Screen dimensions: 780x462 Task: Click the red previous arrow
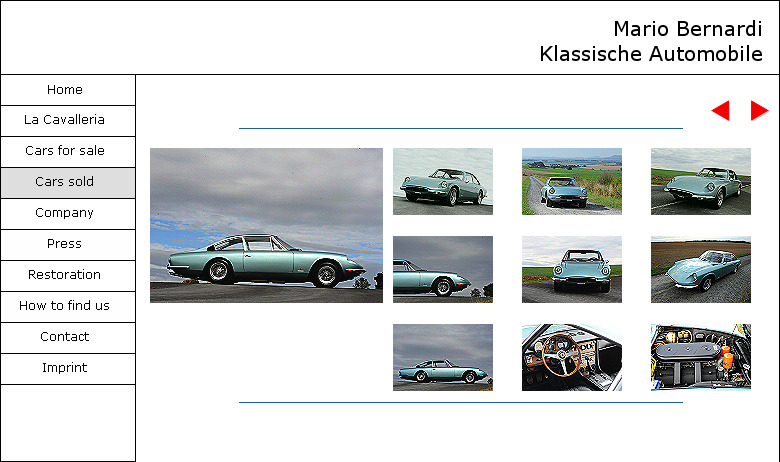tap(720, 110)
